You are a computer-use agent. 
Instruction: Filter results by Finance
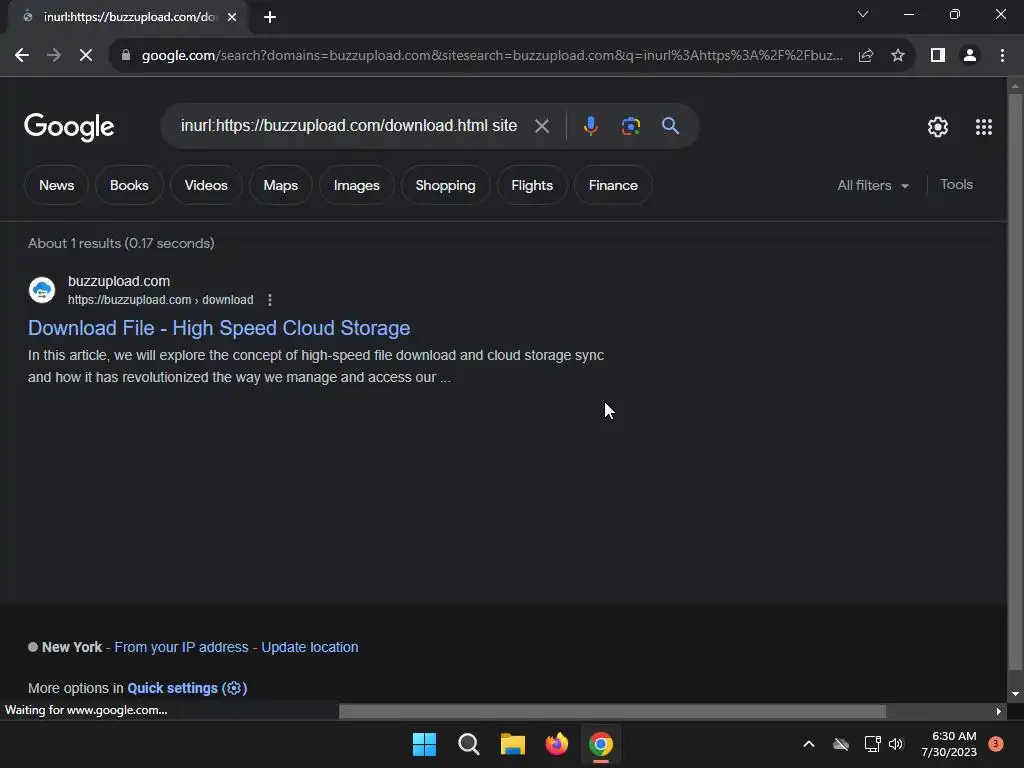coord(613,185)
